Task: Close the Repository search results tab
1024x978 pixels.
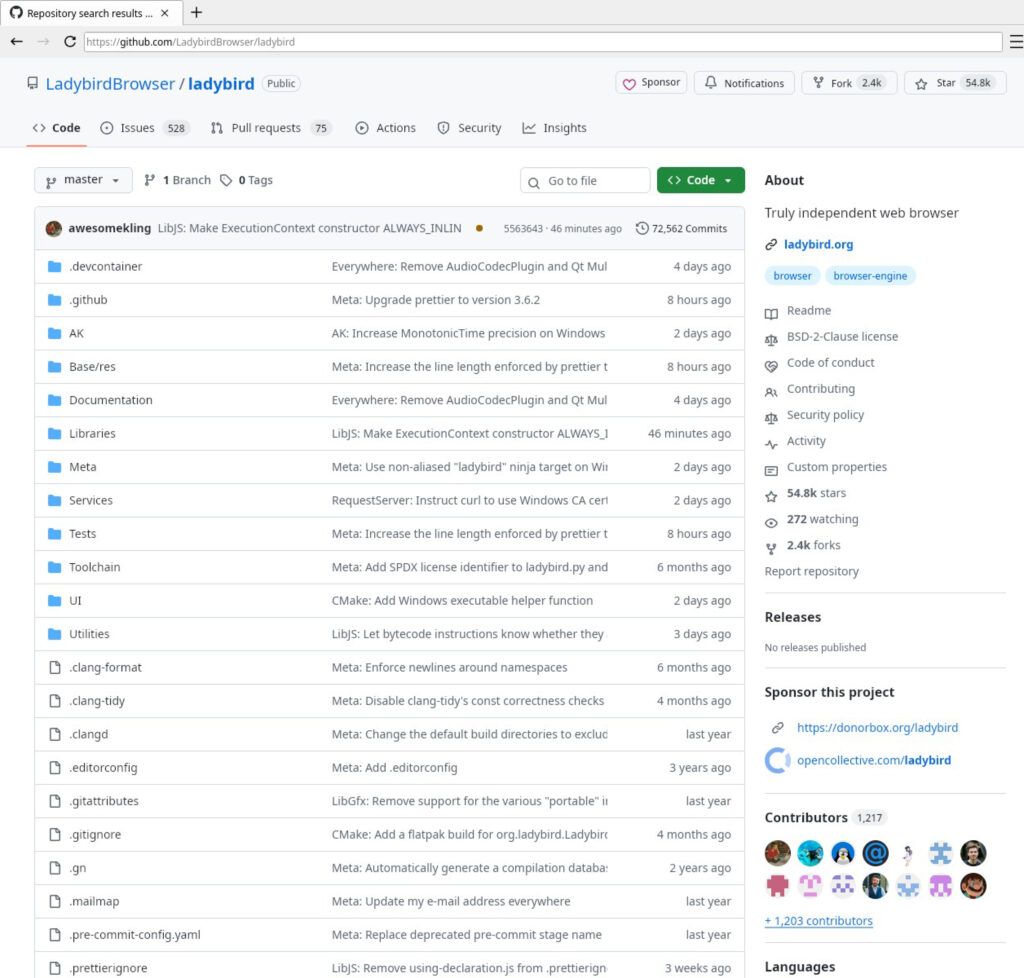Action: point(165,13)
